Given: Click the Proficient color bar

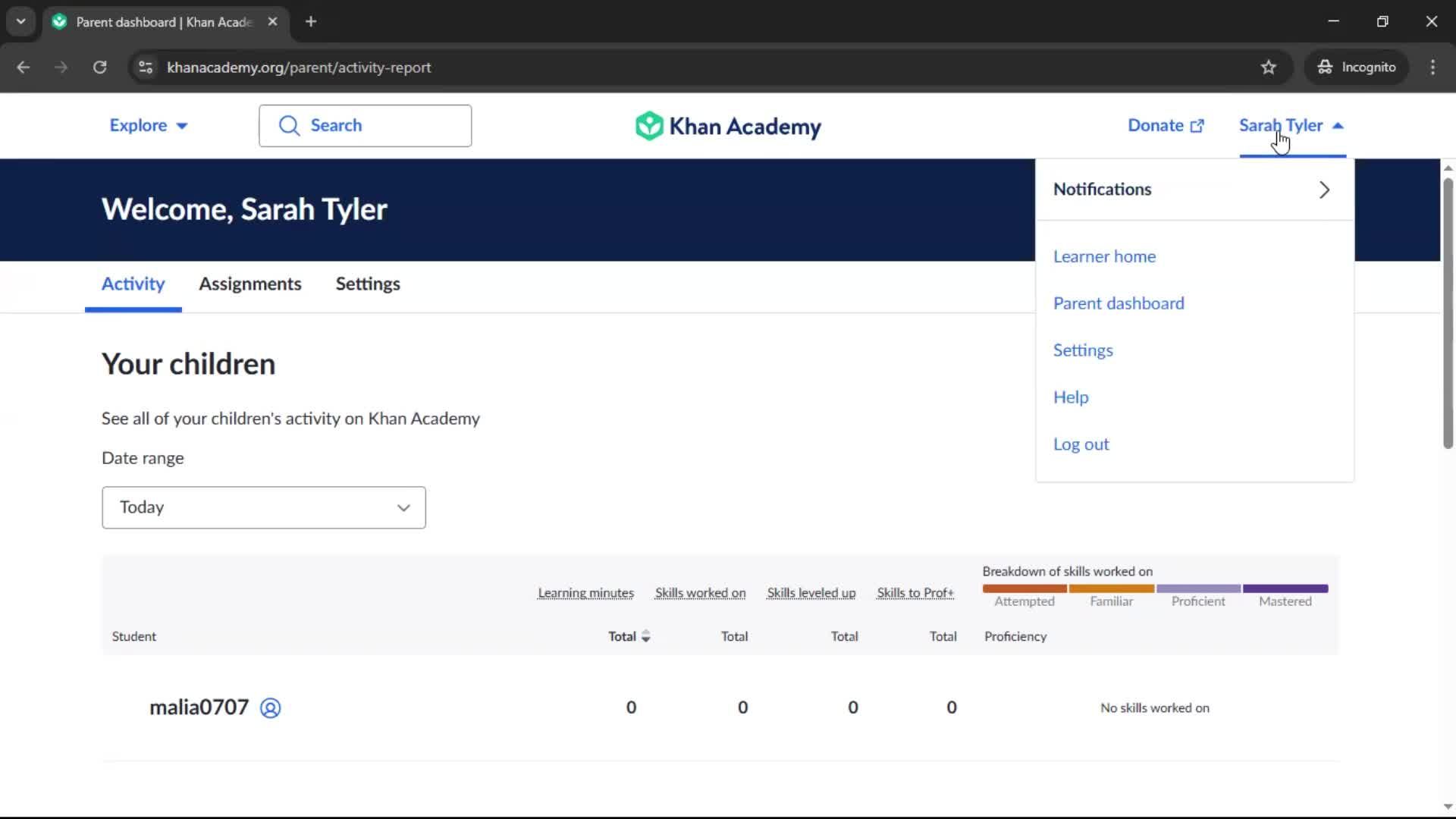Looking at the screenshot, I should point(1198,588).
